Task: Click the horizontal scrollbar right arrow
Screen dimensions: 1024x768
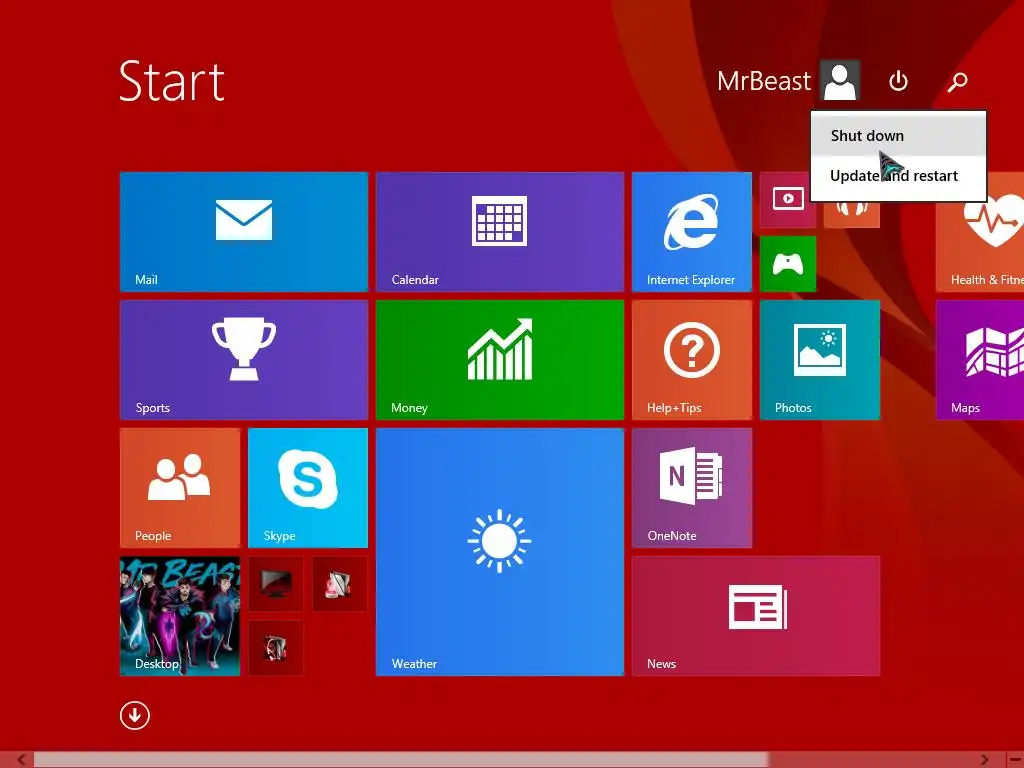Action: [984, 760]
